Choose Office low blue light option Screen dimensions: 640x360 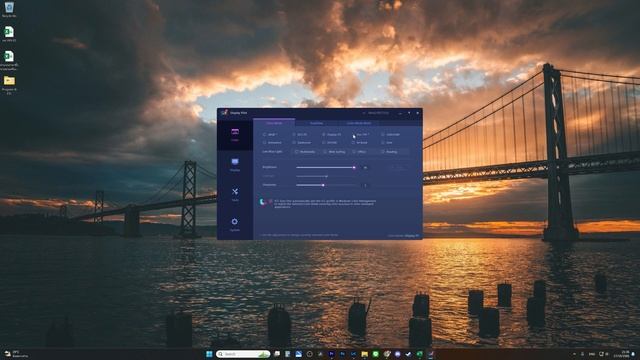(360, 152)
